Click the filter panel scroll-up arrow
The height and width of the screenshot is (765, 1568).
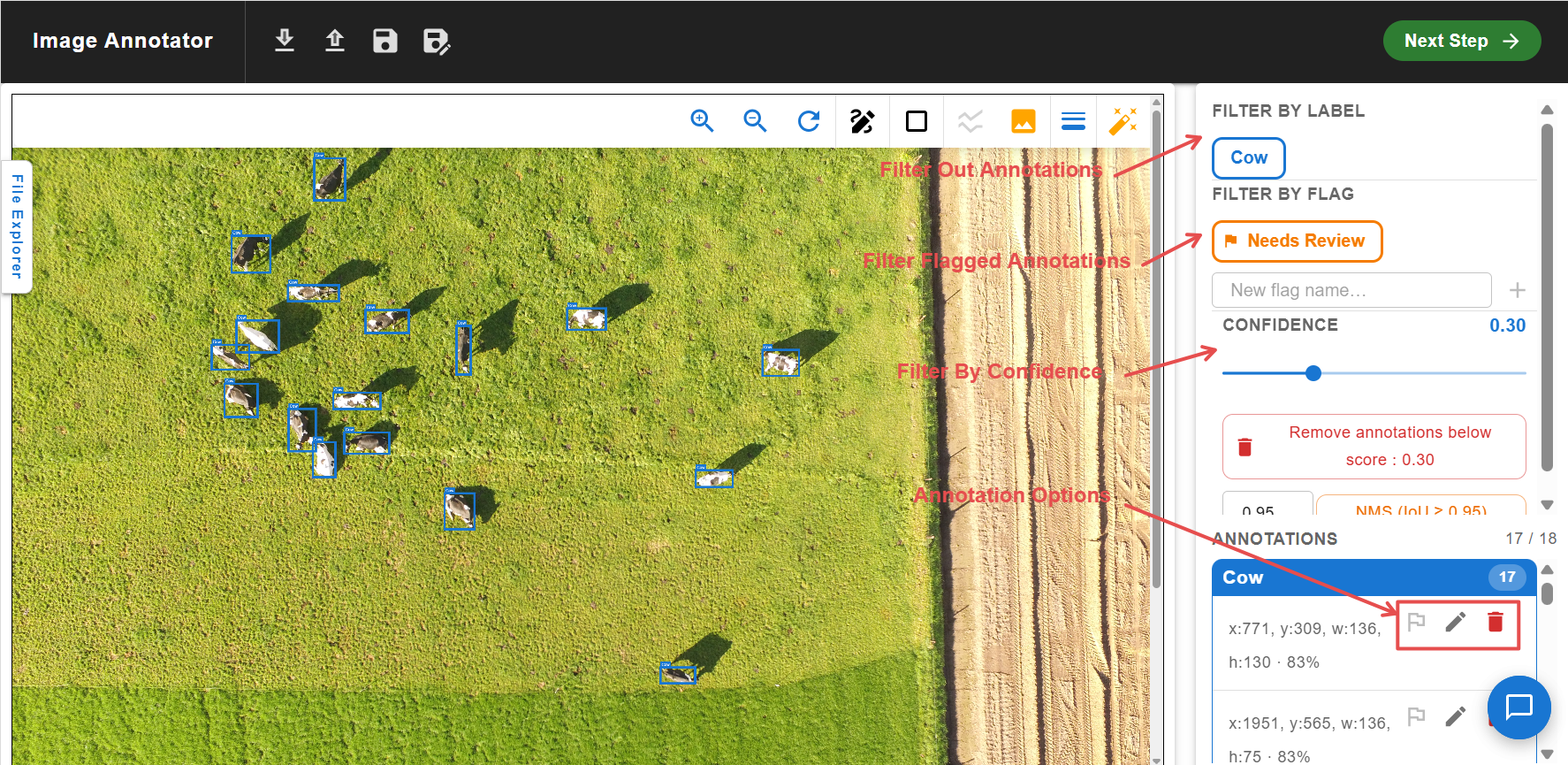pyautogui.click(x=1547, y=111)
